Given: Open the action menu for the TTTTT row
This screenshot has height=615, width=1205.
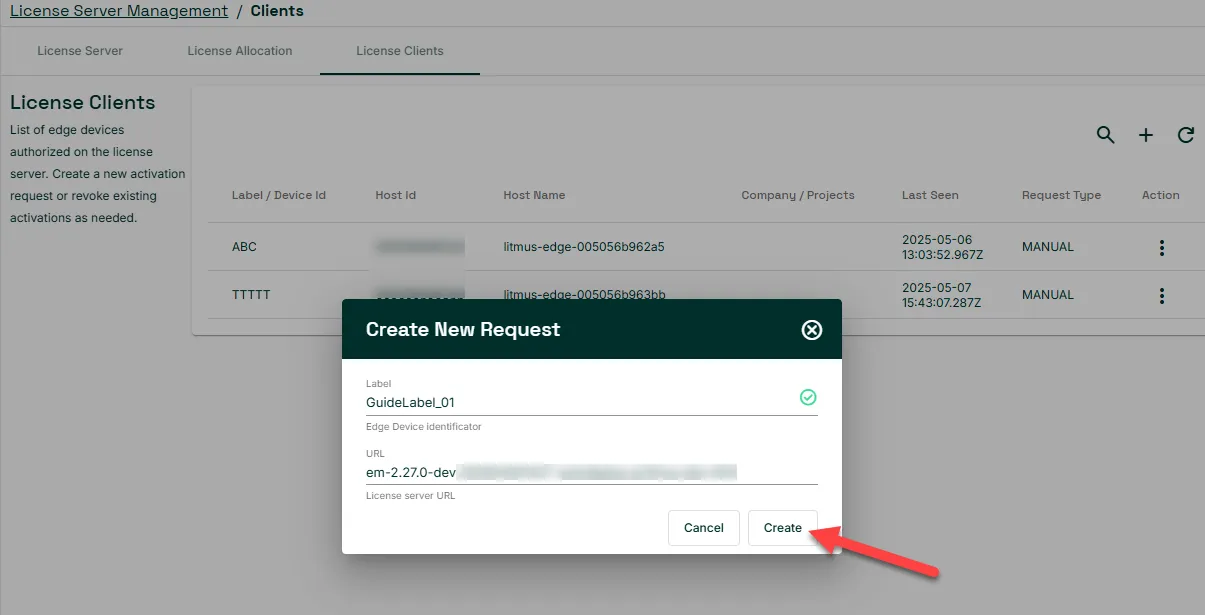Looking at the screenshot, I should click(1161, 295).
